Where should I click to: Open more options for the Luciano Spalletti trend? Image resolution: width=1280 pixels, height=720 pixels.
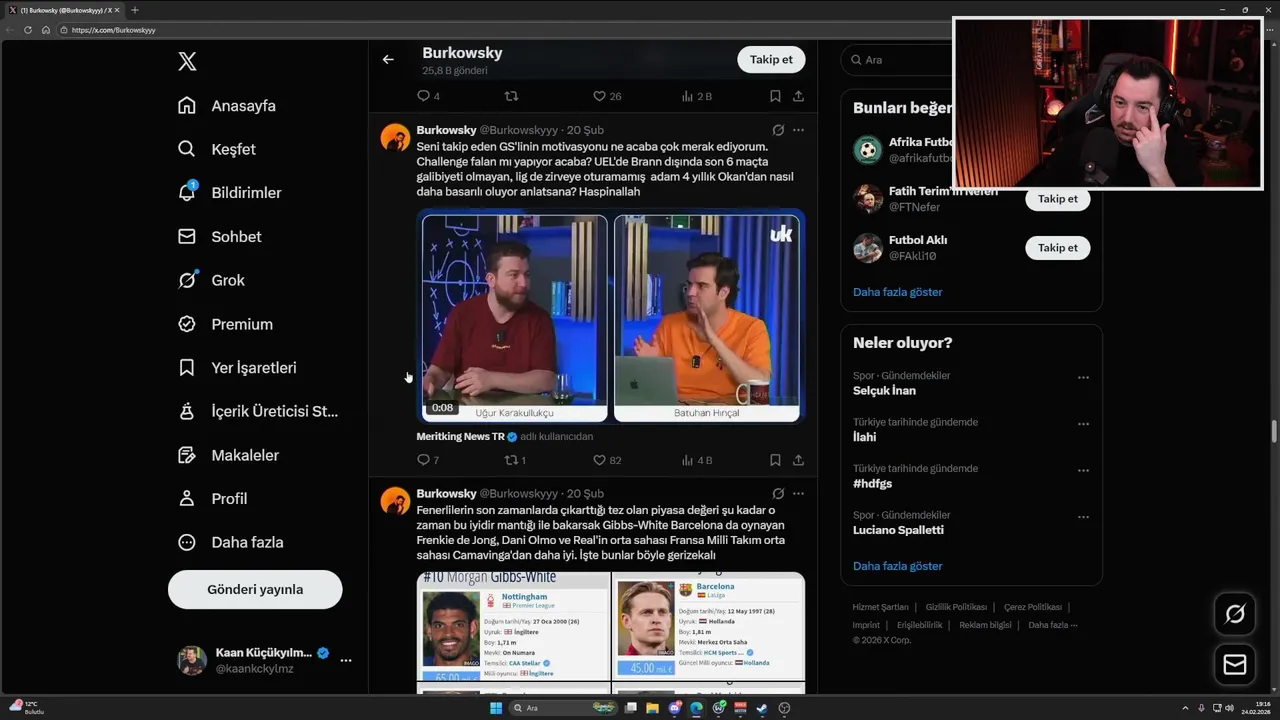tap(1083, 517)
